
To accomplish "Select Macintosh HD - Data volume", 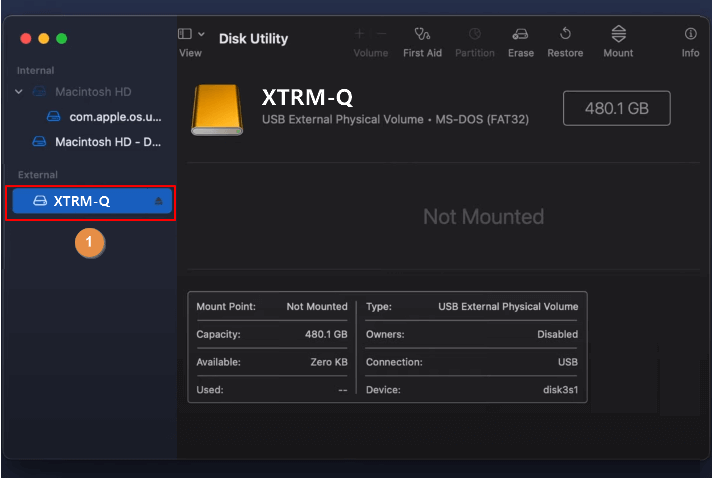I will pos(108,142).
